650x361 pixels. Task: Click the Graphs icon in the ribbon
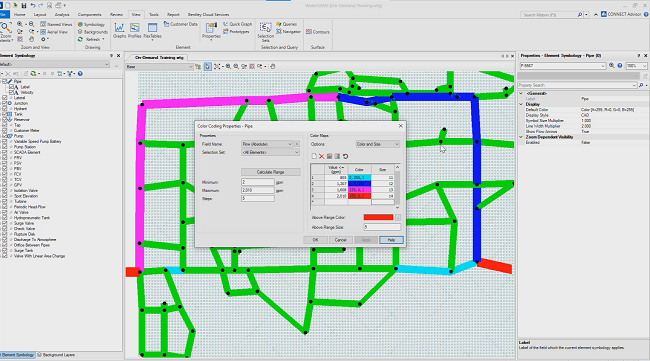tap(119, 31)
